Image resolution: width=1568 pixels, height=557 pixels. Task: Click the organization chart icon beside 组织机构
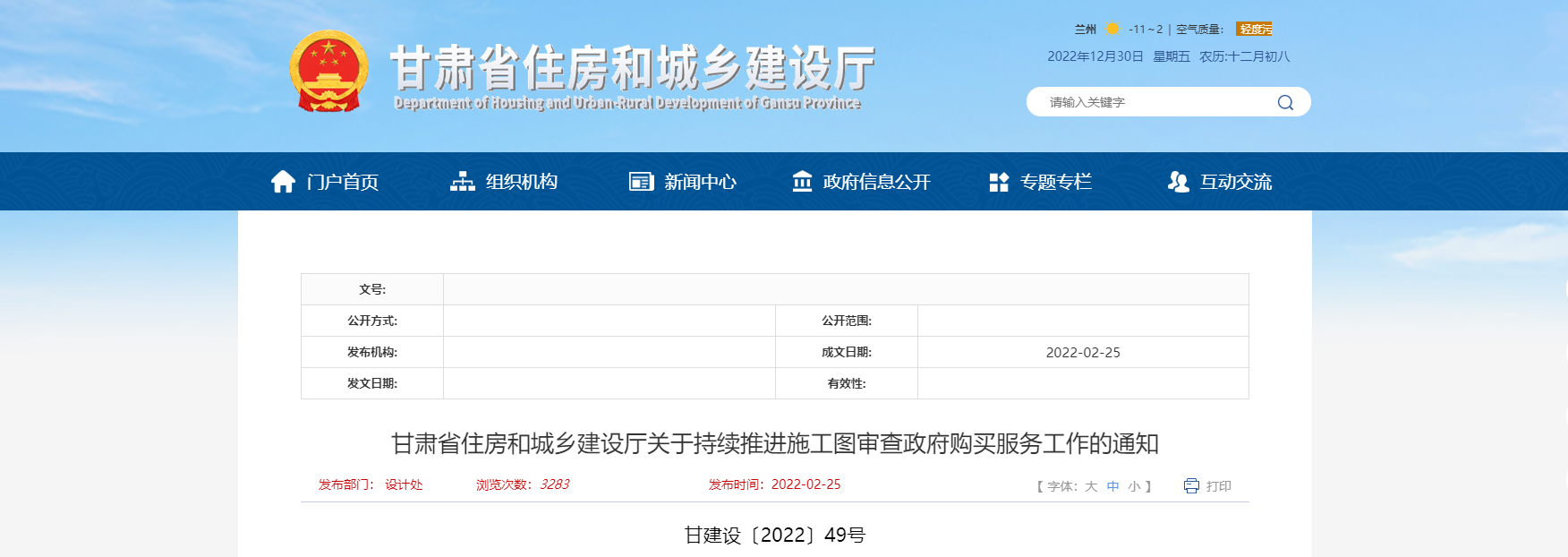pyautogui.click(x=462, y=182)
